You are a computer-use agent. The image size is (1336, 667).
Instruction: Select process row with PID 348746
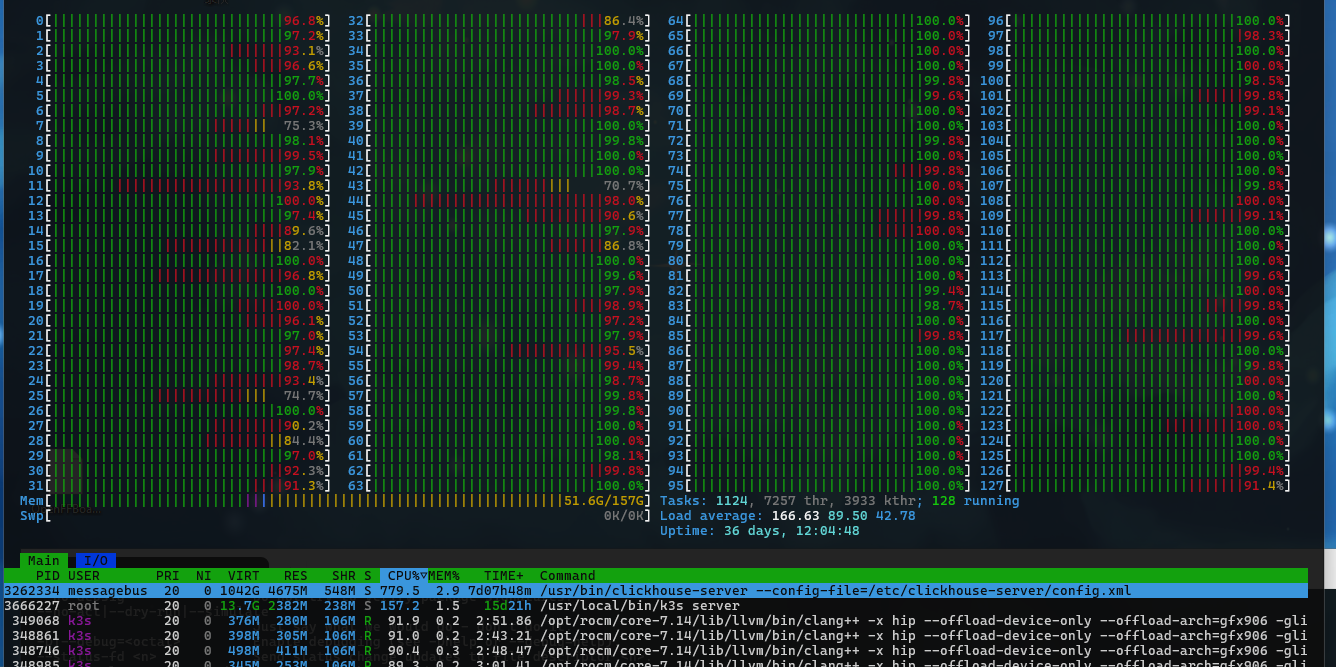tap(654, 651)
